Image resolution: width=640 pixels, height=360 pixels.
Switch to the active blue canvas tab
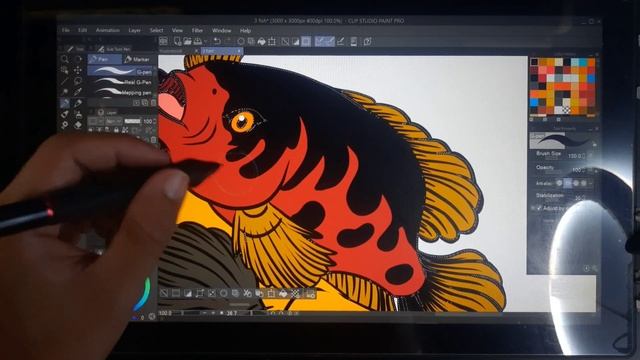(x=223, y=51)
